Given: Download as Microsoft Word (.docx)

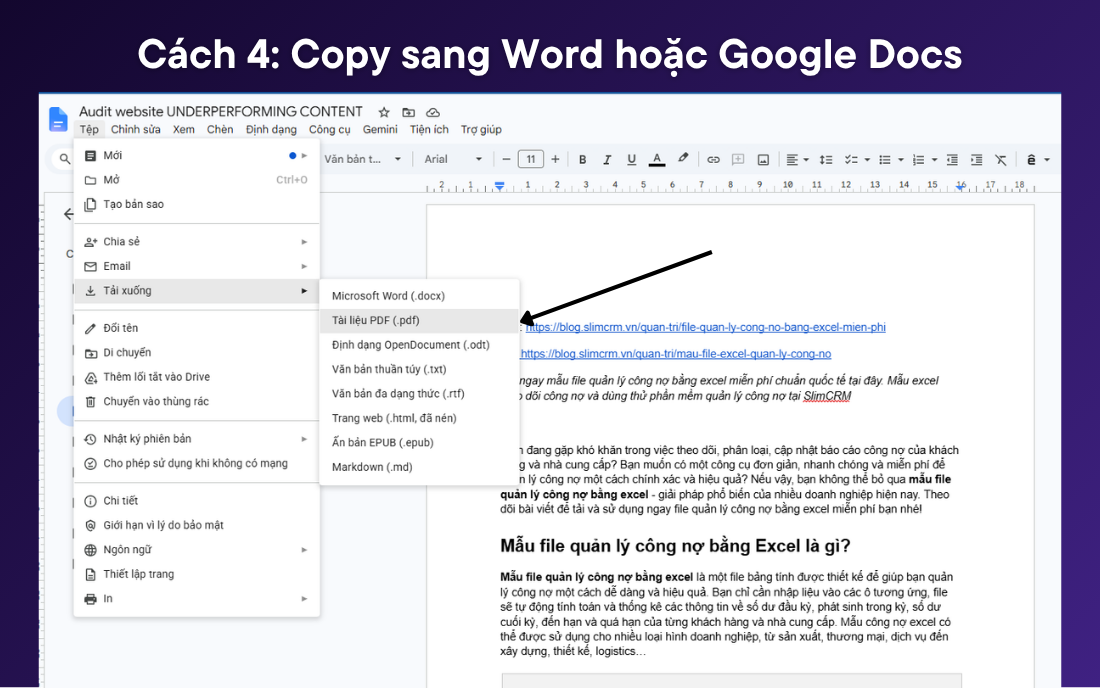Looking at the screenshot, I should point(420,295).
